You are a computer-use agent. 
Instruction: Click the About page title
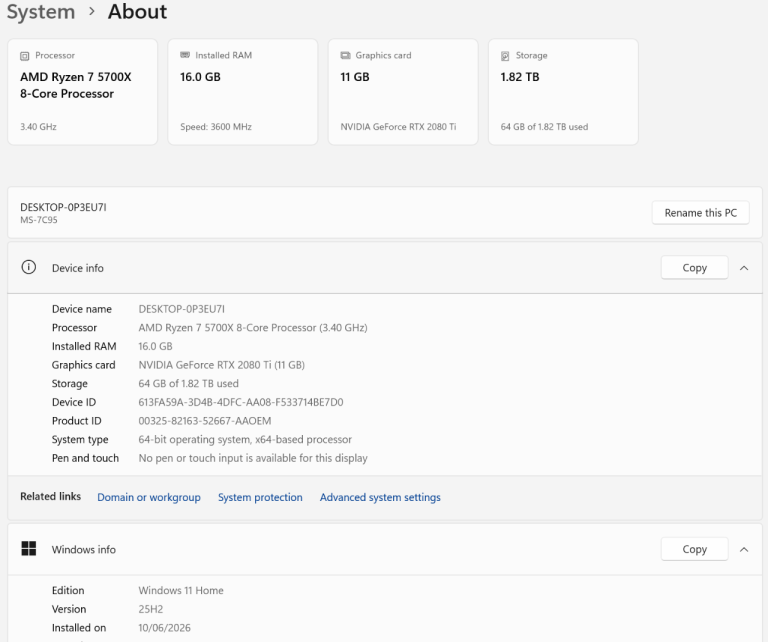pyautogui.click(x=138, y=11)
